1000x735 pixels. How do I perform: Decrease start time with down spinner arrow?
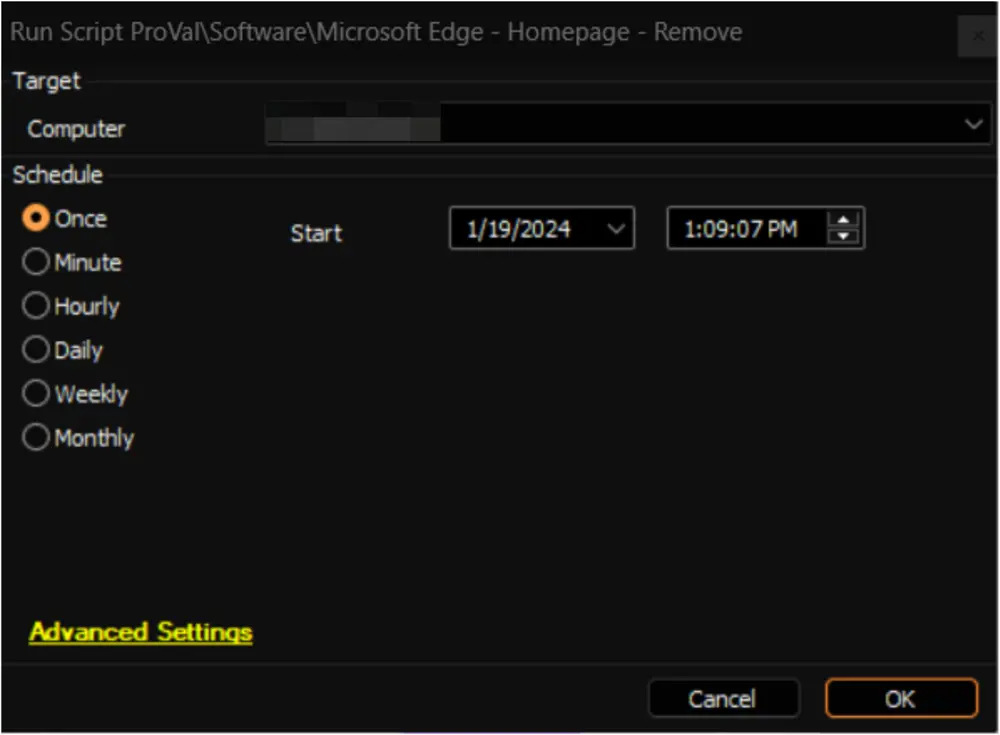[x=843, y=236]
